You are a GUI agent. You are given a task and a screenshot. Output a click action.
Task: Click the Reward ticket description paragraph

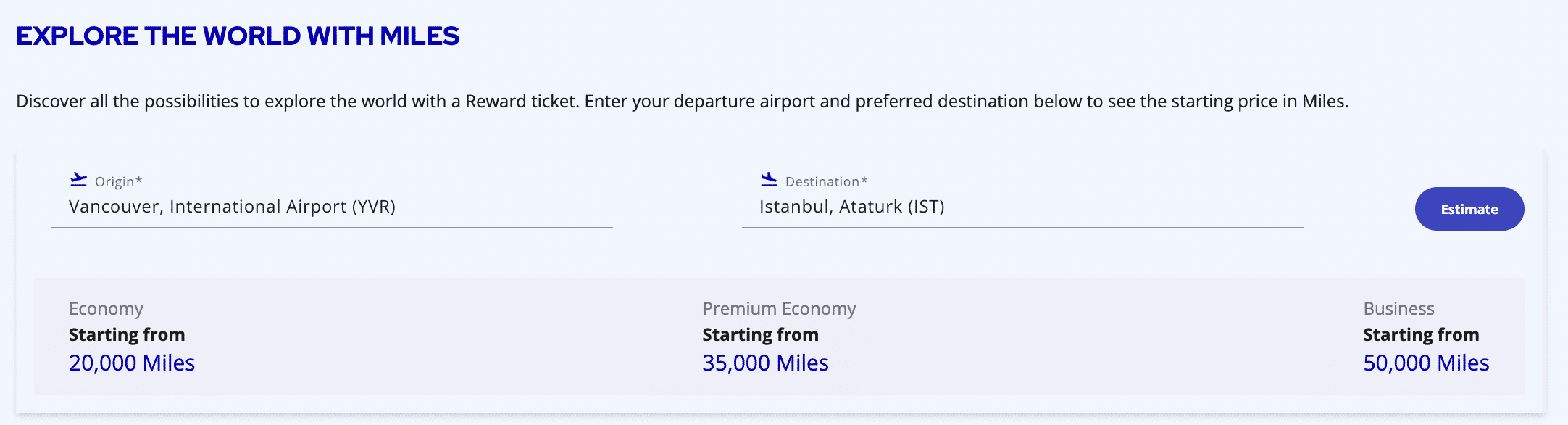click(681, 102)
